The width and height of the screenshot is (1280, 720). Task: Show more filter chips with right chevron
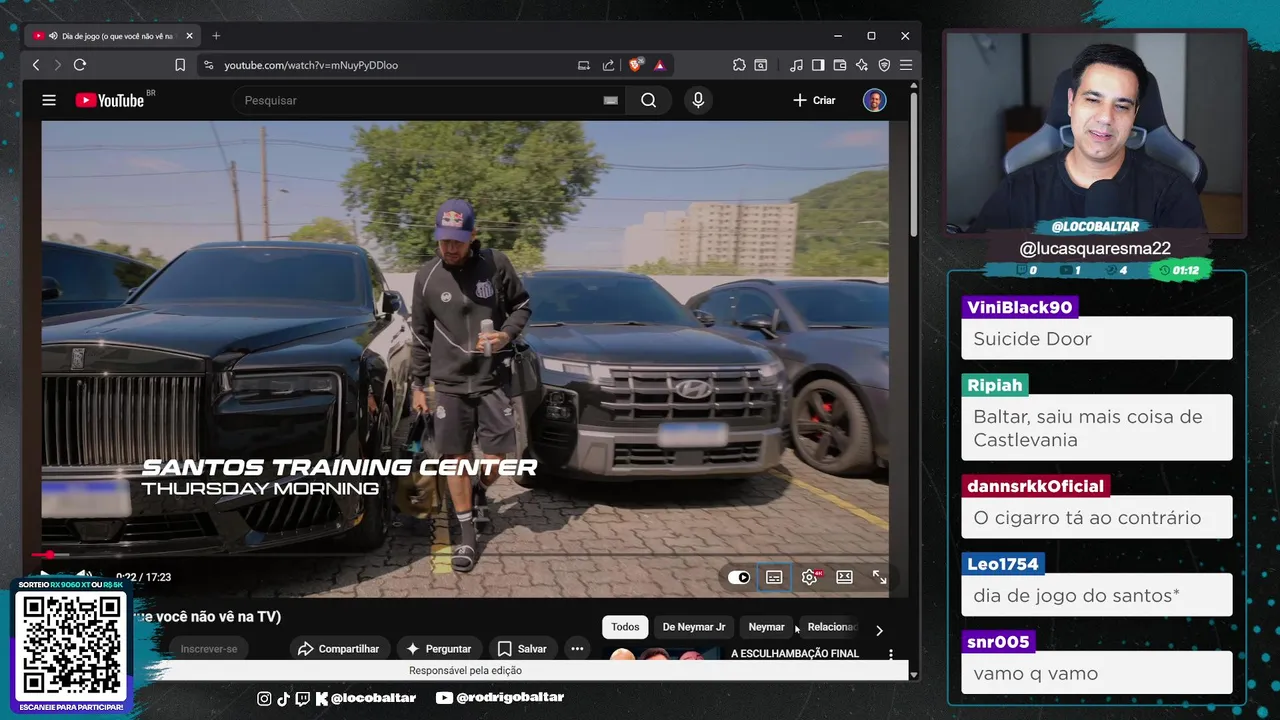point(879,630)
